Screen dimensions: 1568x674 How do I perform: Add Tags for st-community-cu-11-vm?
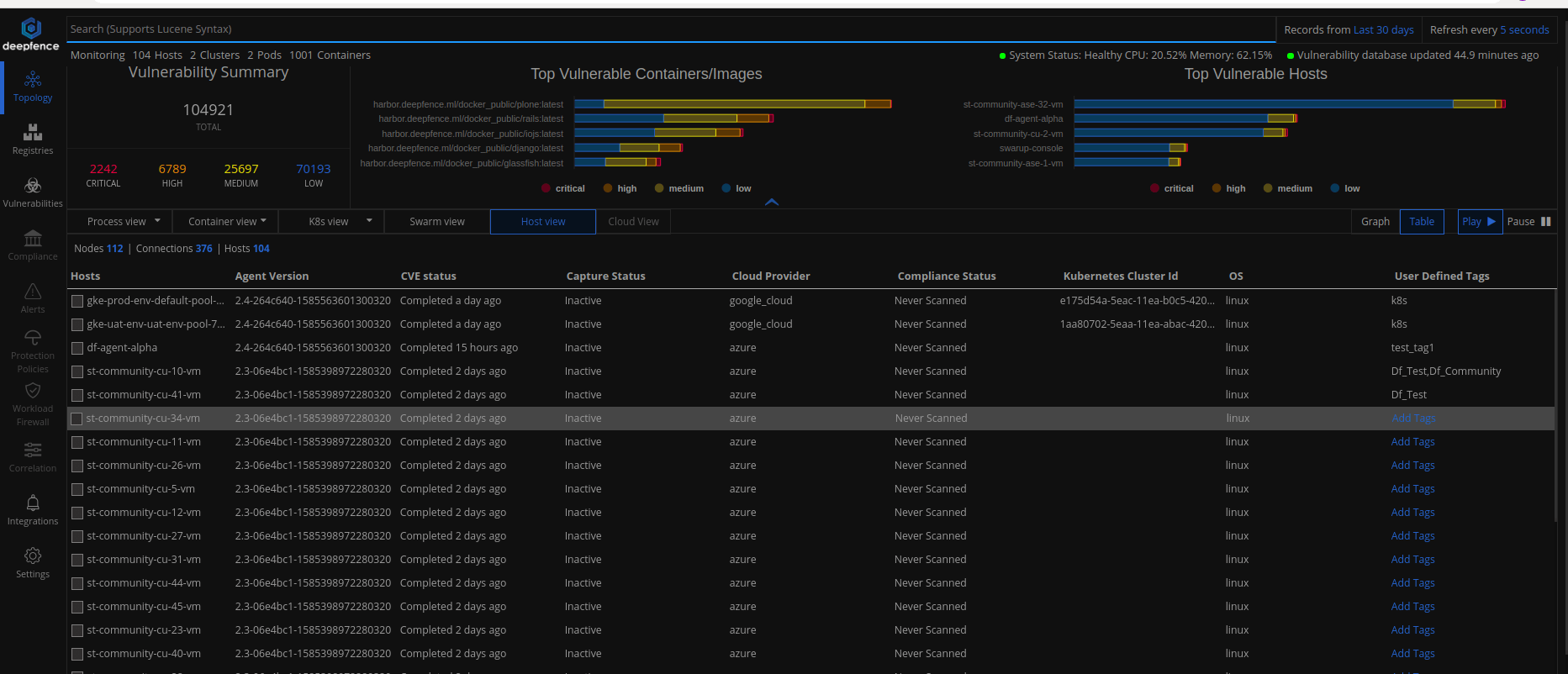coord(1412,442)
